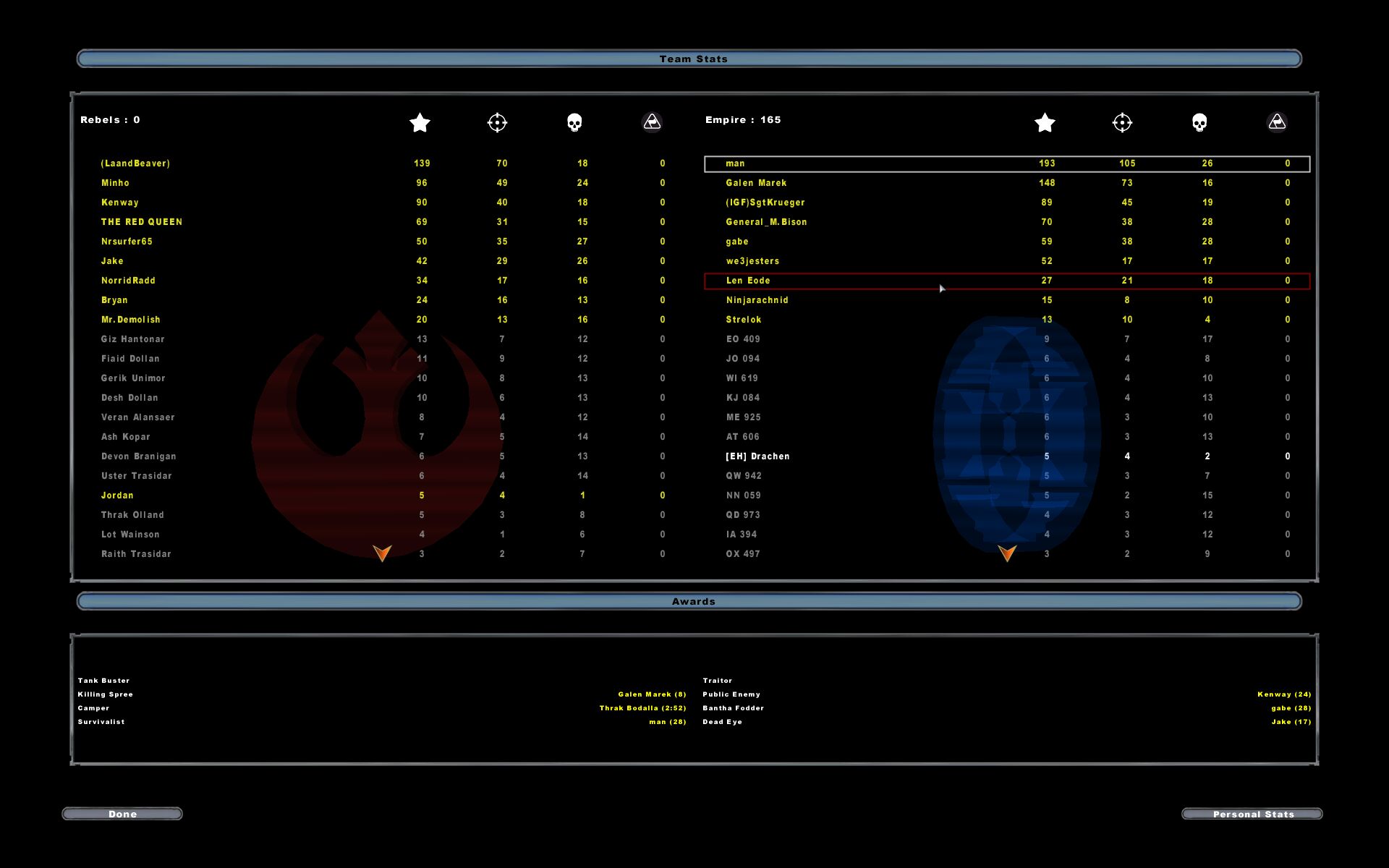Click the Rebels kills crosshair icon
Viewport: 1389px width, 868px height.
coord(497,122)
